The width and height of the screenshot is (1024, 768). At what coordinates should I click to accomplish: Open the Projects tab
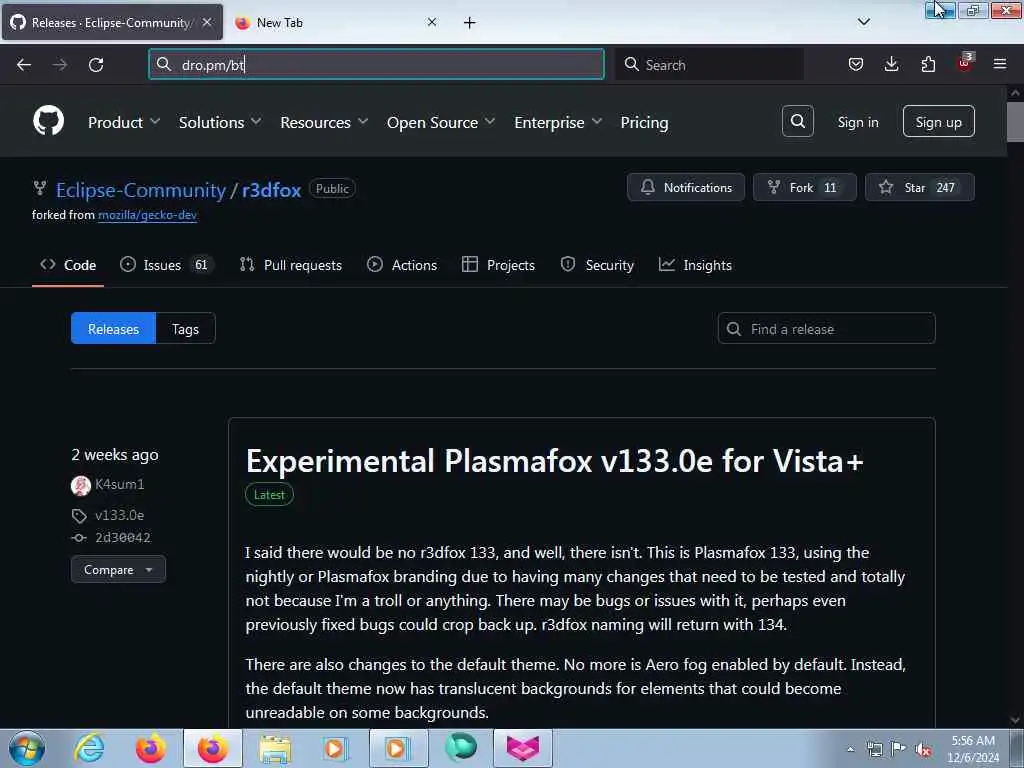[498, 265]
